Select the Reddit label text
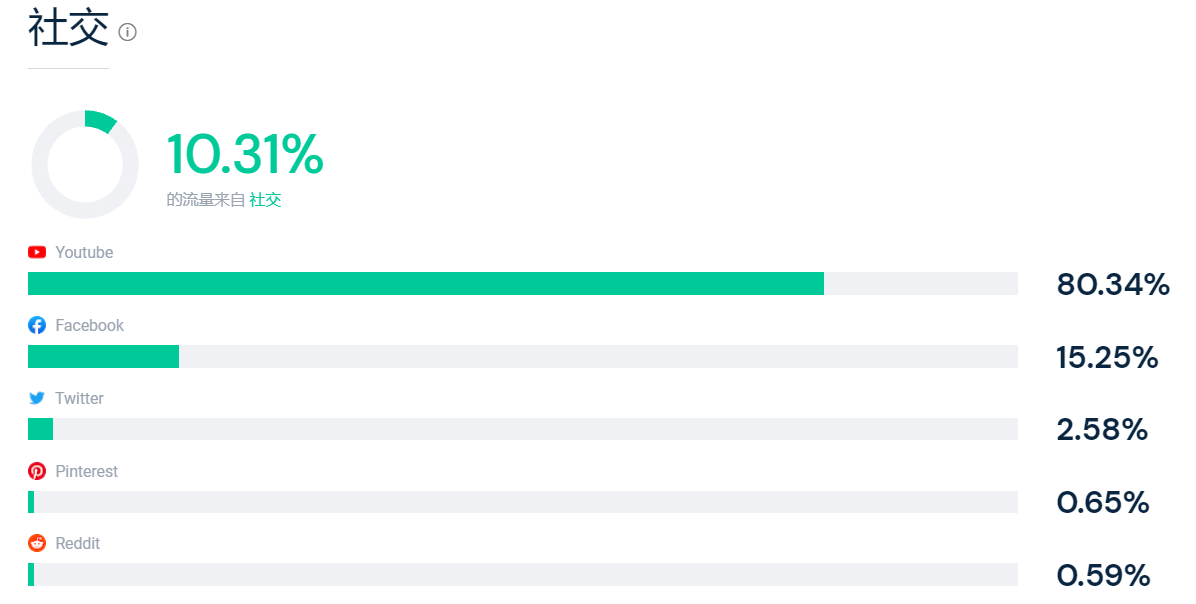The height and width of the screenshot is (604, 1196). (77, 543)
